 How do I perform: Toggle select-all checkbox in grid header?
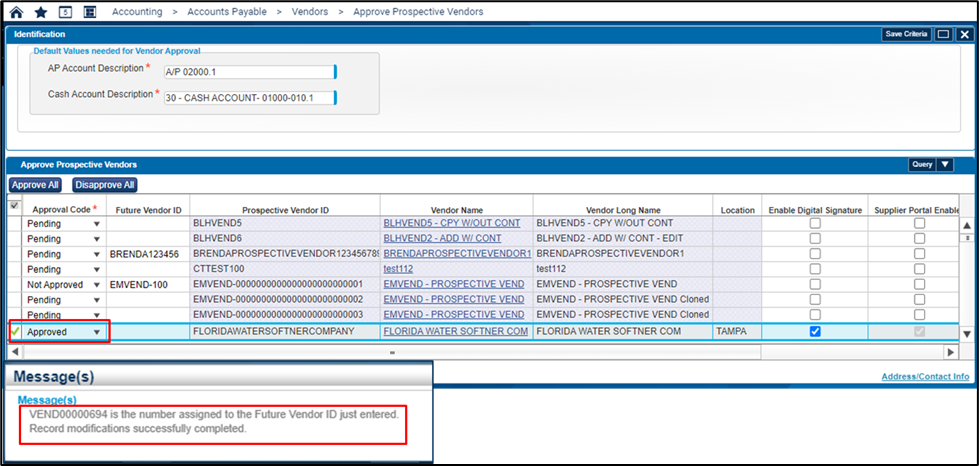[14, 206]
